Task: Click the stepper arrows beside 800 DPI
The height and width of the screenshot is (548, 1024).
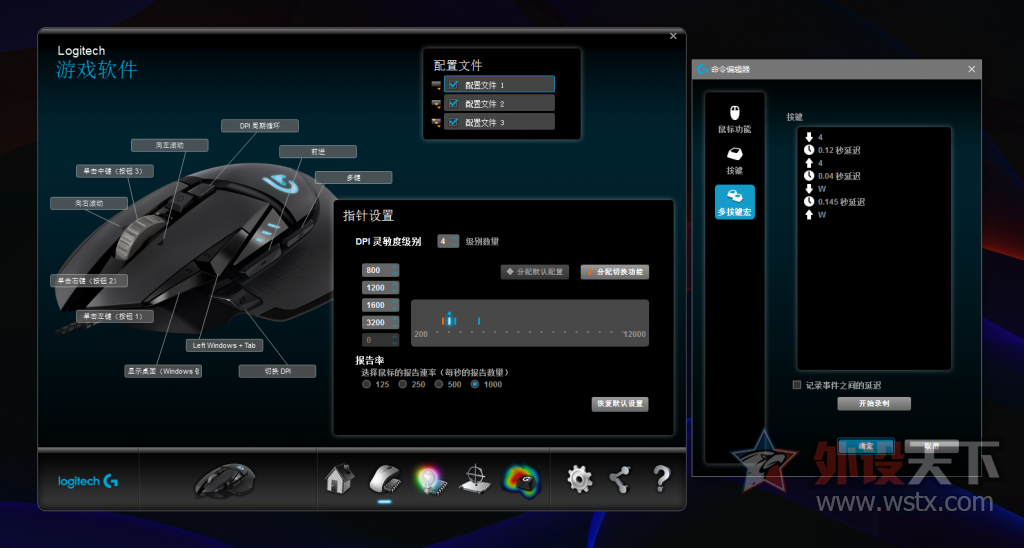Action: point(394,270)
